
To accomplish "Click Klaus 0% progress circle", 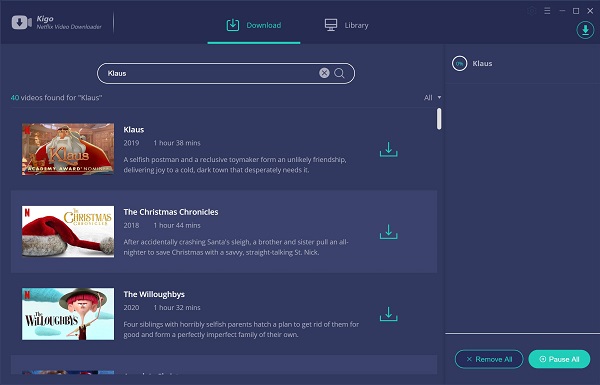I will tap(459, 64).
